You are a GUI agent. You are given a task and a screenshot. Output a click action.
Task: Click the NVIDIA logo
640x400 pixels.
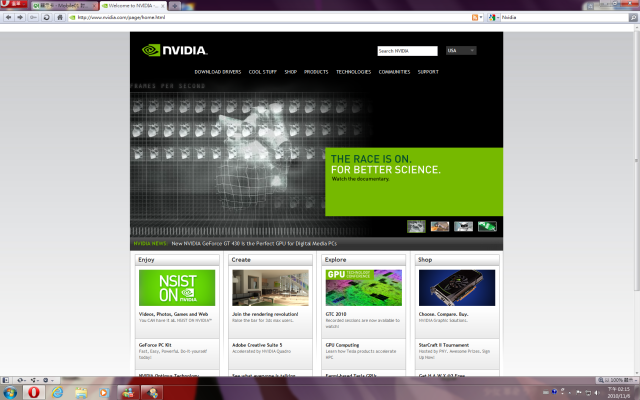(175, 50)
